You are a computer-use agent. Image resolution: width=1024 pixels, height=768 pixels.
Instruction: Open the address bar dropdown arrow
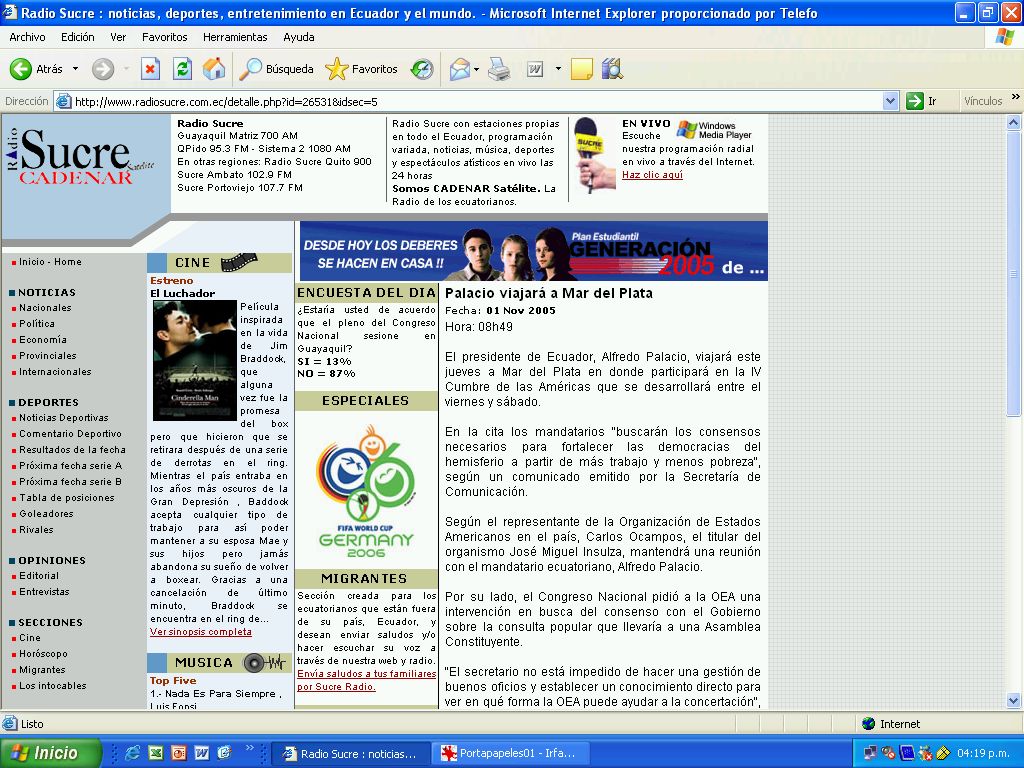pyautogui.click(x=890, y=101)
